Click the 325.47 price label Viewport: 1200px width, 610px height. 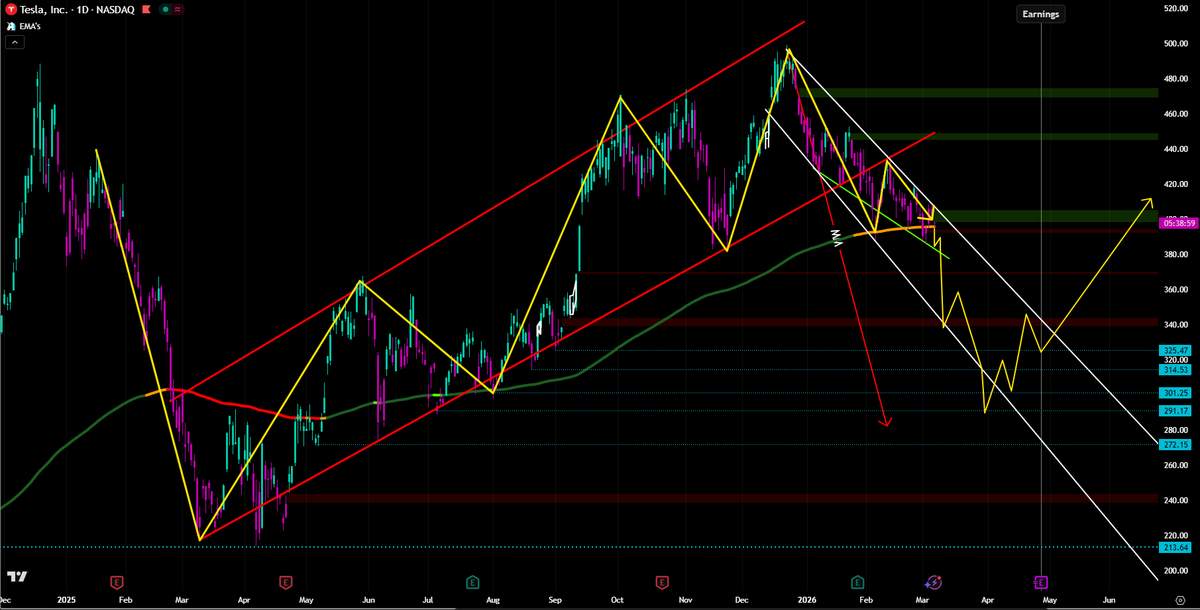click(1174, 350)
